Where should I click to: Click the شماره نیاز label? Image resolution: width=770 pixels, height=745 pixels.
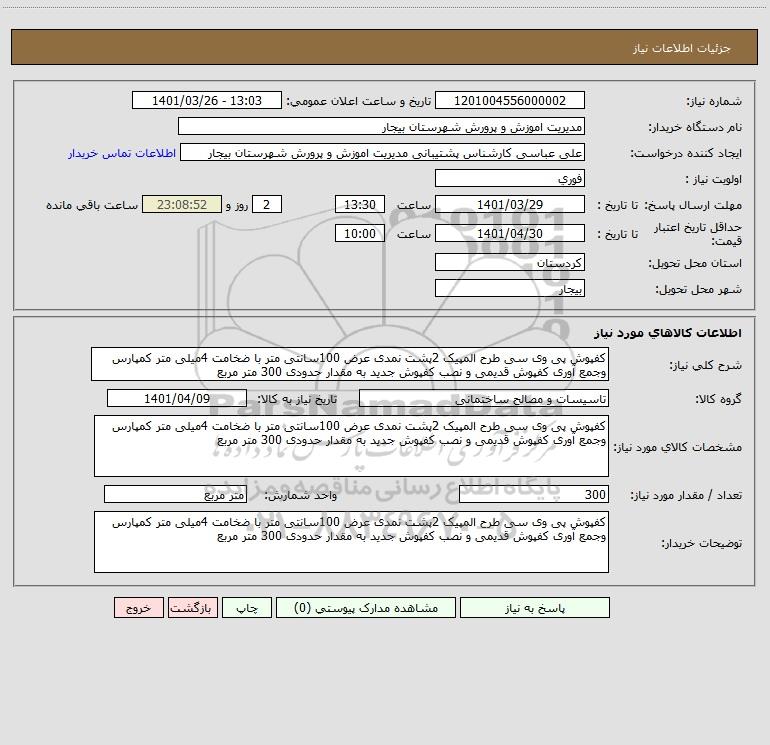pos(714,102)
